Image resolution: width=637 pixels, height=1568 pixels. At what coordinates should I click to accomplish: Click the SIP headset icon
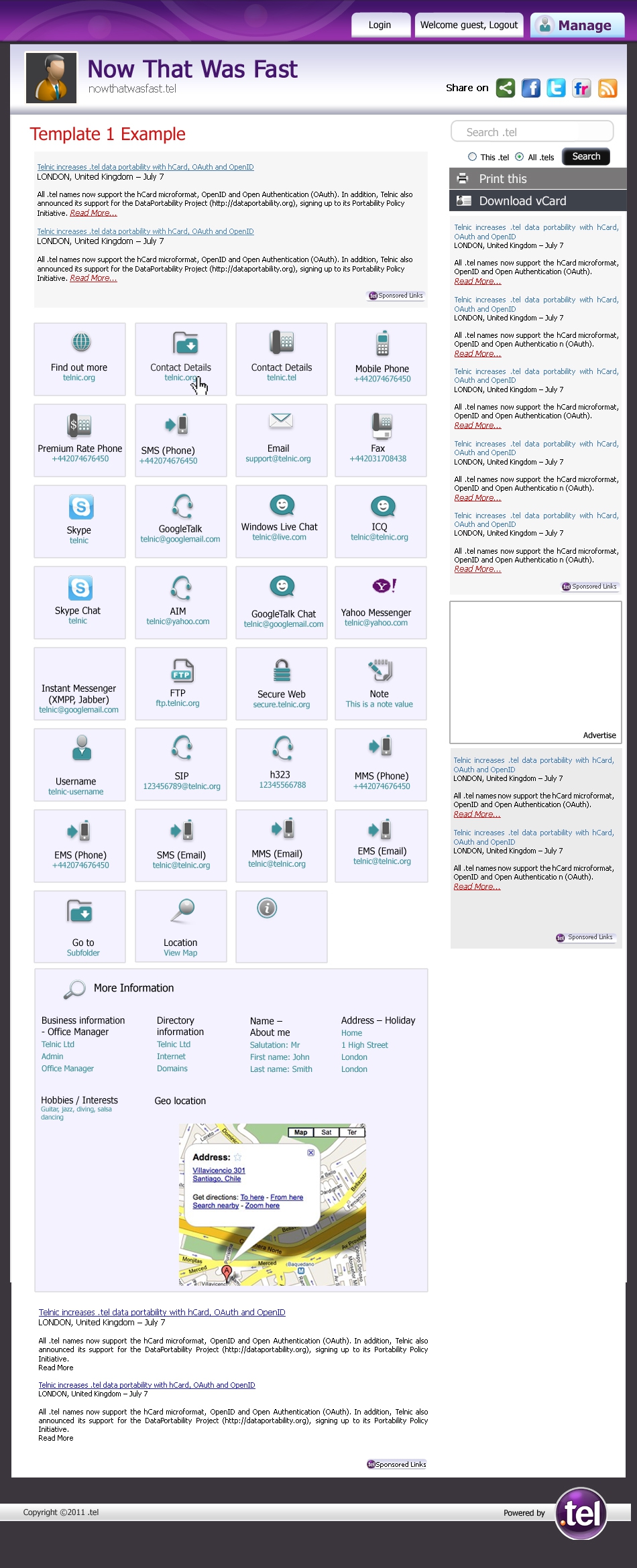pyautogui.click(x=182, y=747)
